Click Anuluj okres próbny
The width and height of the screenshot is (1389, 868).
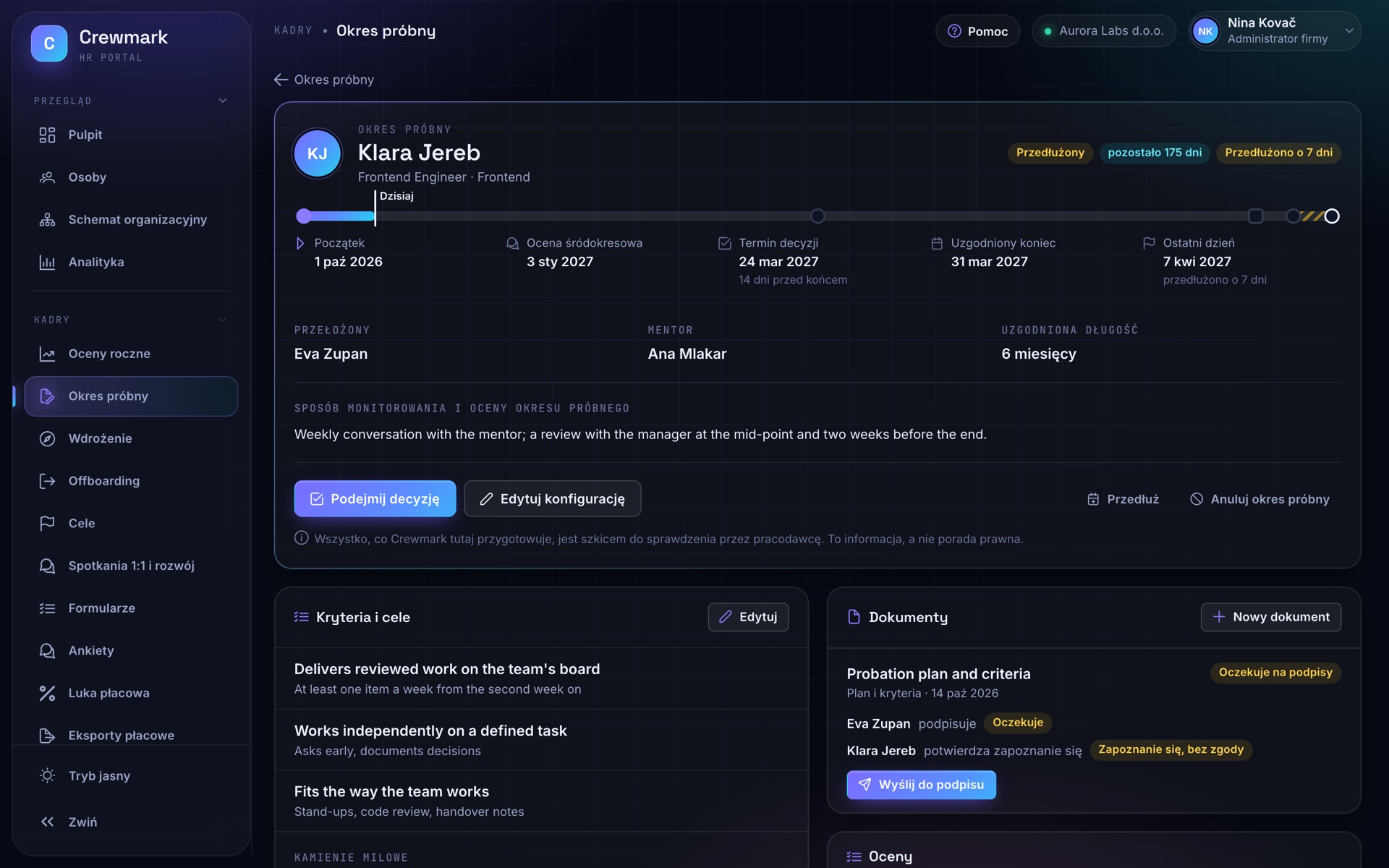click(1260, 499)
